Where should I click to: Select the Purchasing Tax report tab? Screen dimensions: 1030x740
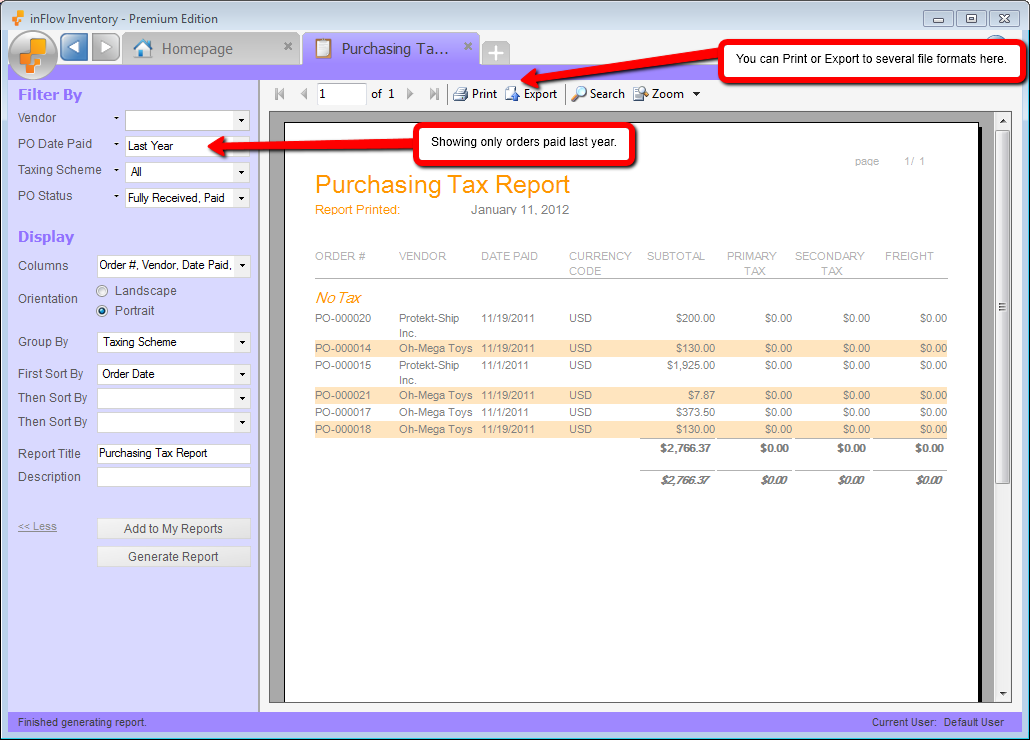[x=392, y=49]
